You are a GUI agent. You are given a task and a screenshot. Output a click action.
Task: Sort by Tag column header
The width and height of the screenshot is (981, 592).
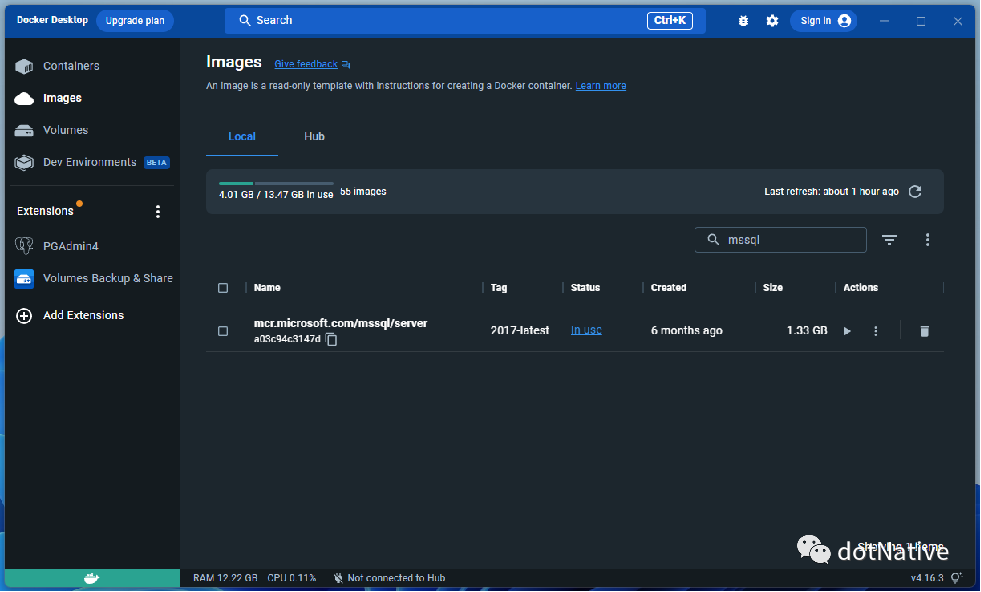tap(499, 288)
